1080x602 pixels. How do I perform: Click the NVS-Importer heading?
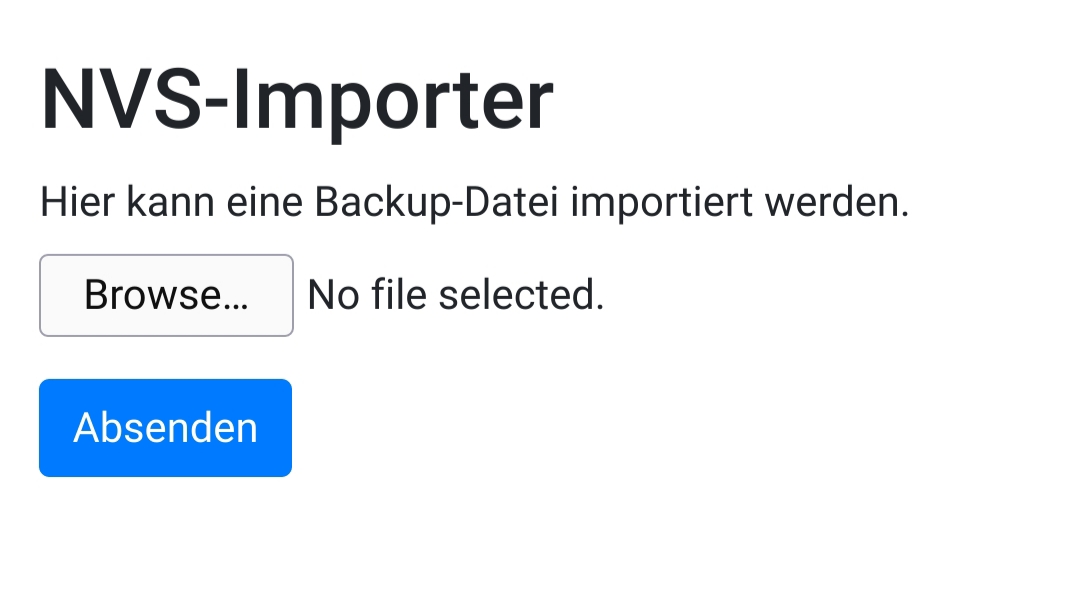(x=297, y=101)
